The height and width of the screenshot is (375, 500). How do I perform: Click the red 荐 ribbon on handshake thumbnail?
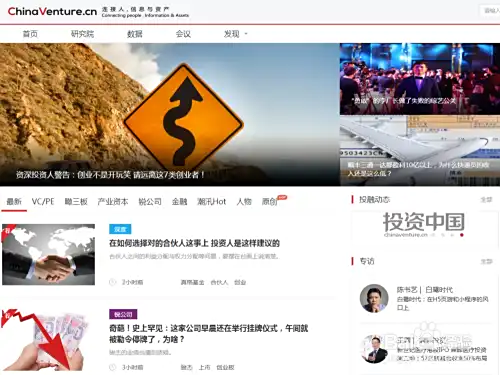[7, 231]
